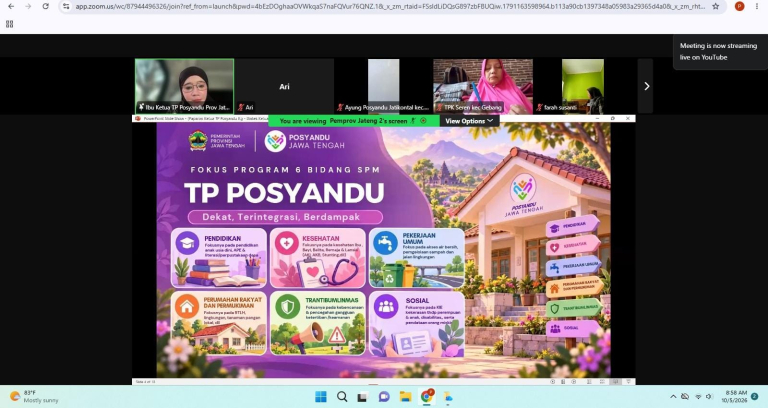Click the app.zoom.us address bar URL
768x408 pixels.
[390, 6]
